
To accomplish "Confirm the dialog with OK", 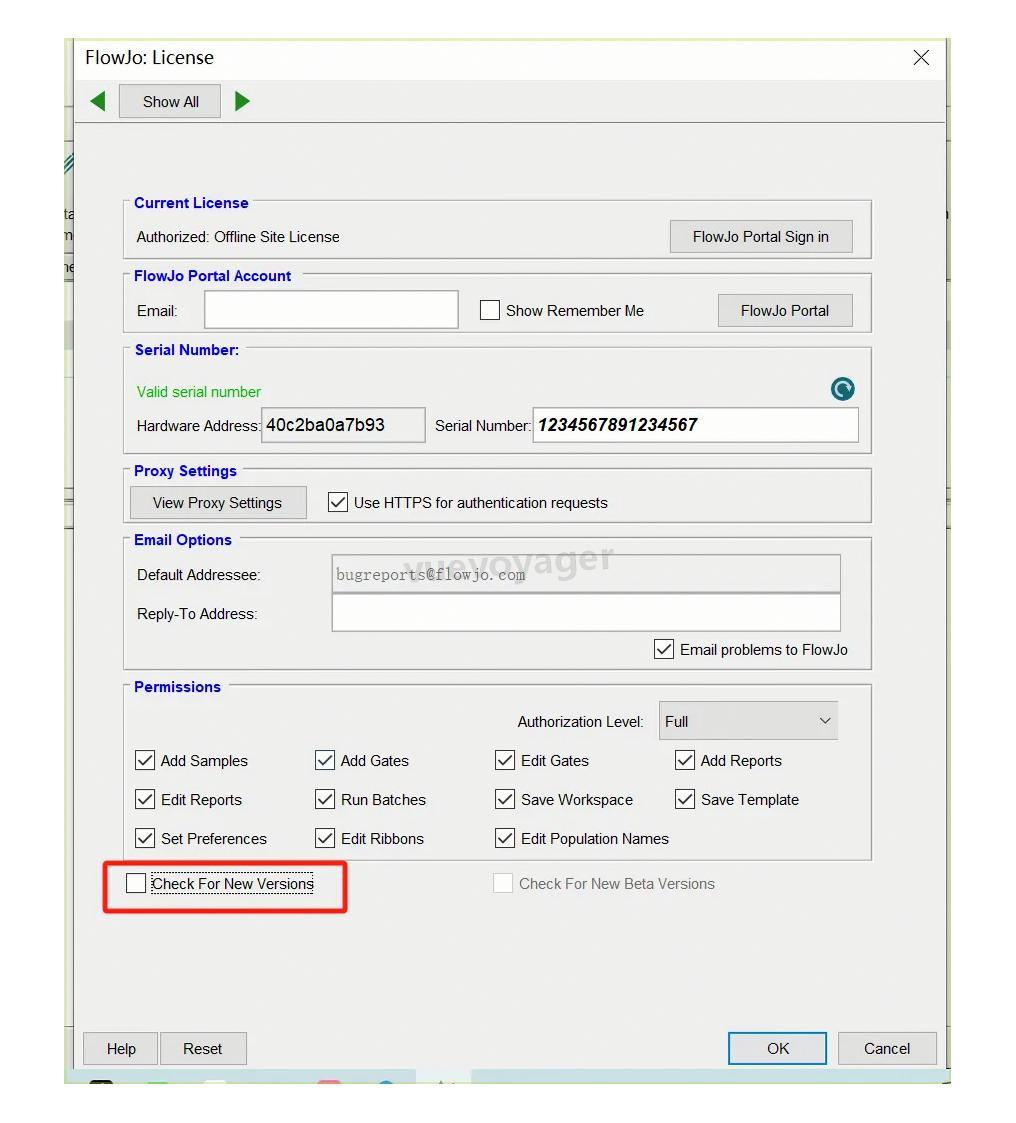I will point(778,1049).
